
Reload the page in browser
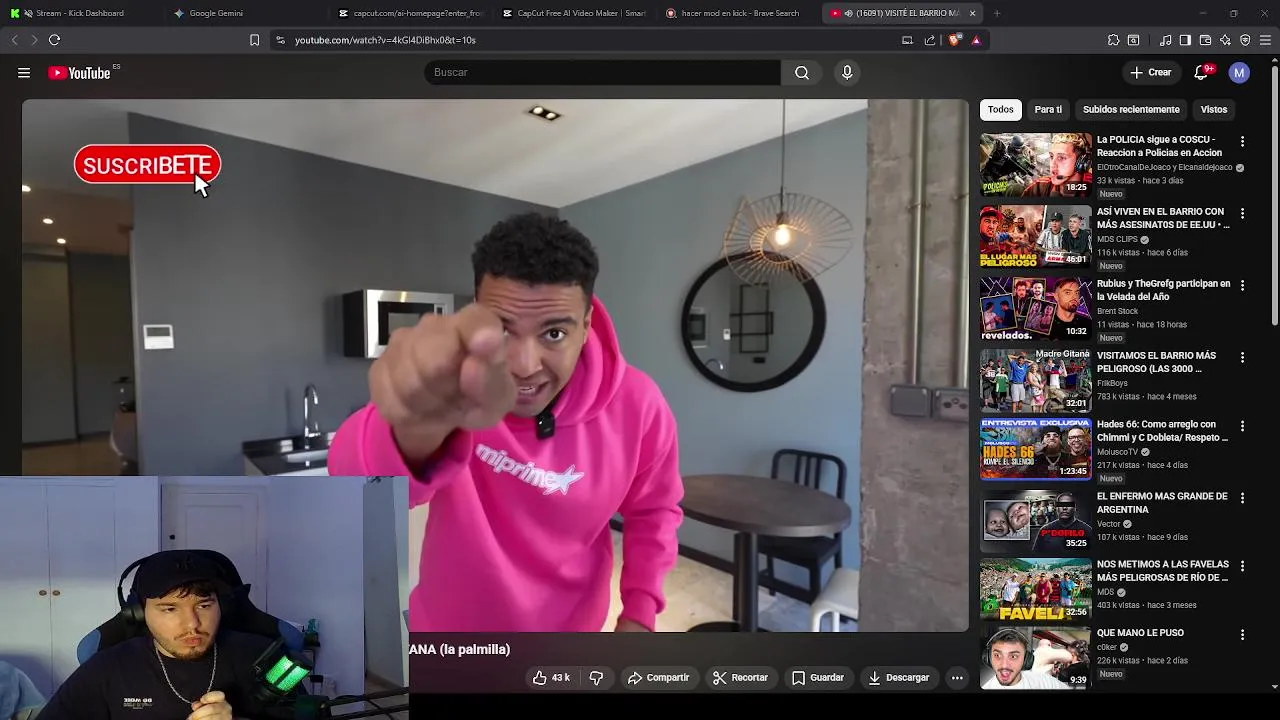tap(54, 40)
